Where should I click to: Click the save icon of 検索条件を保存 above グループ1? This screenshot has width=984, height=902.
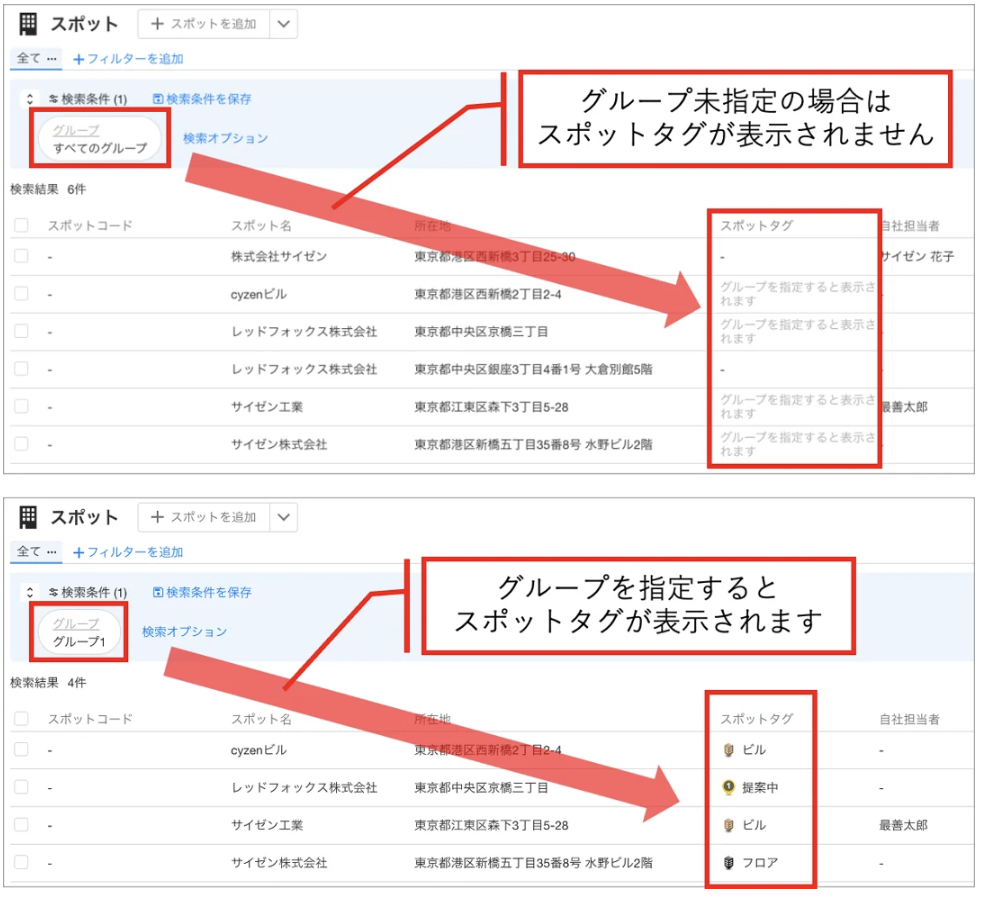158,593
